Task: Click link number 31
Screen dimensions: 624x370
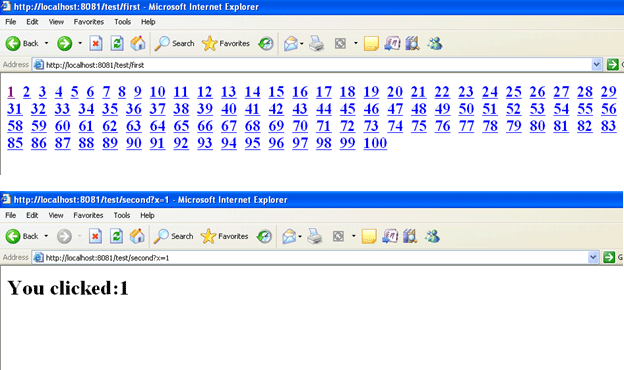Action: click(x=15, y=109)
